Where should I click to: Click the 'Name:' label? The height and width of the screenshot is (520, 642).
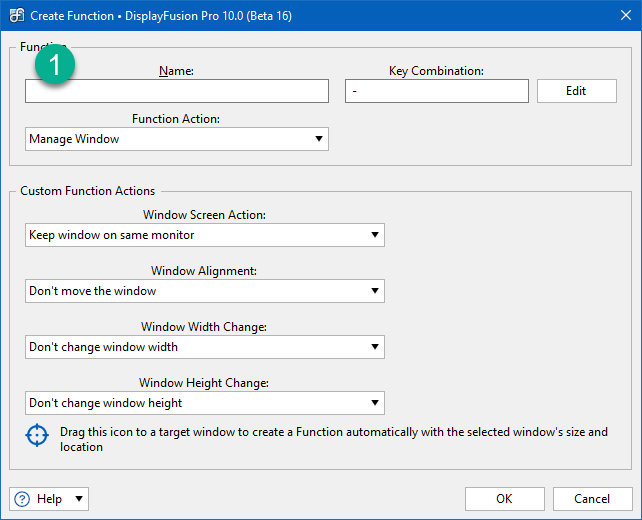[176, 71]
